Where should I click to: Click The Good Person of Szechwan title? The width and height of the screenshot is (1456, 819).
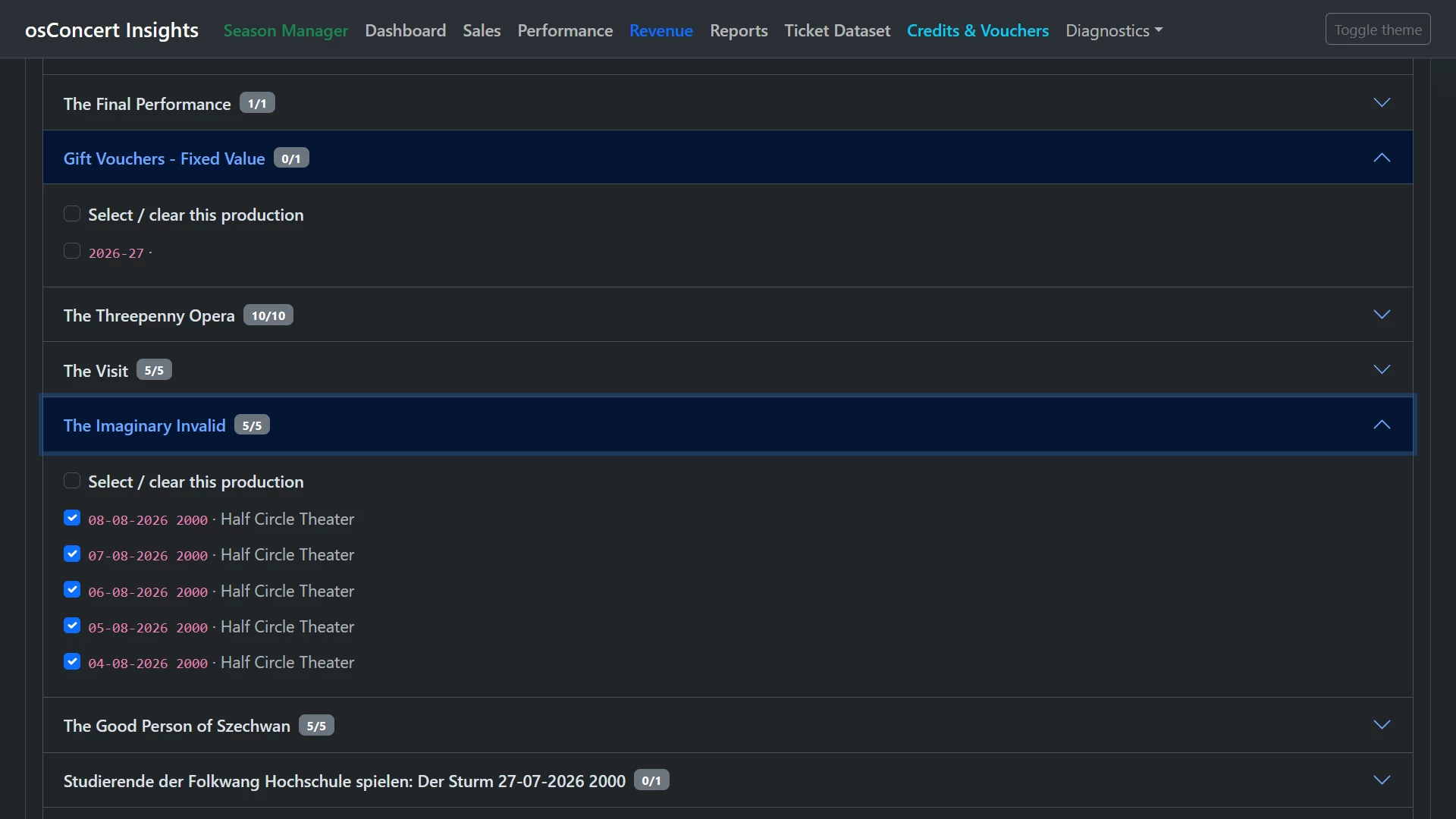pos(177,726)
